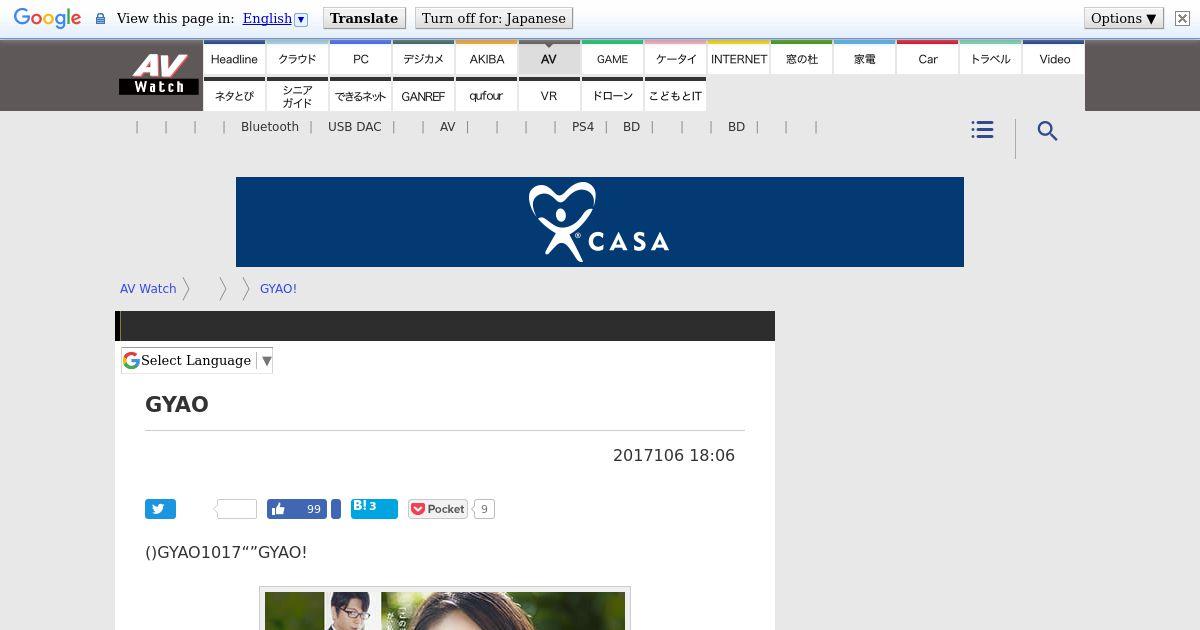Open site search magnifier icon
The height and width of the screenshot is (630, 1200).
coord(1047,131)
